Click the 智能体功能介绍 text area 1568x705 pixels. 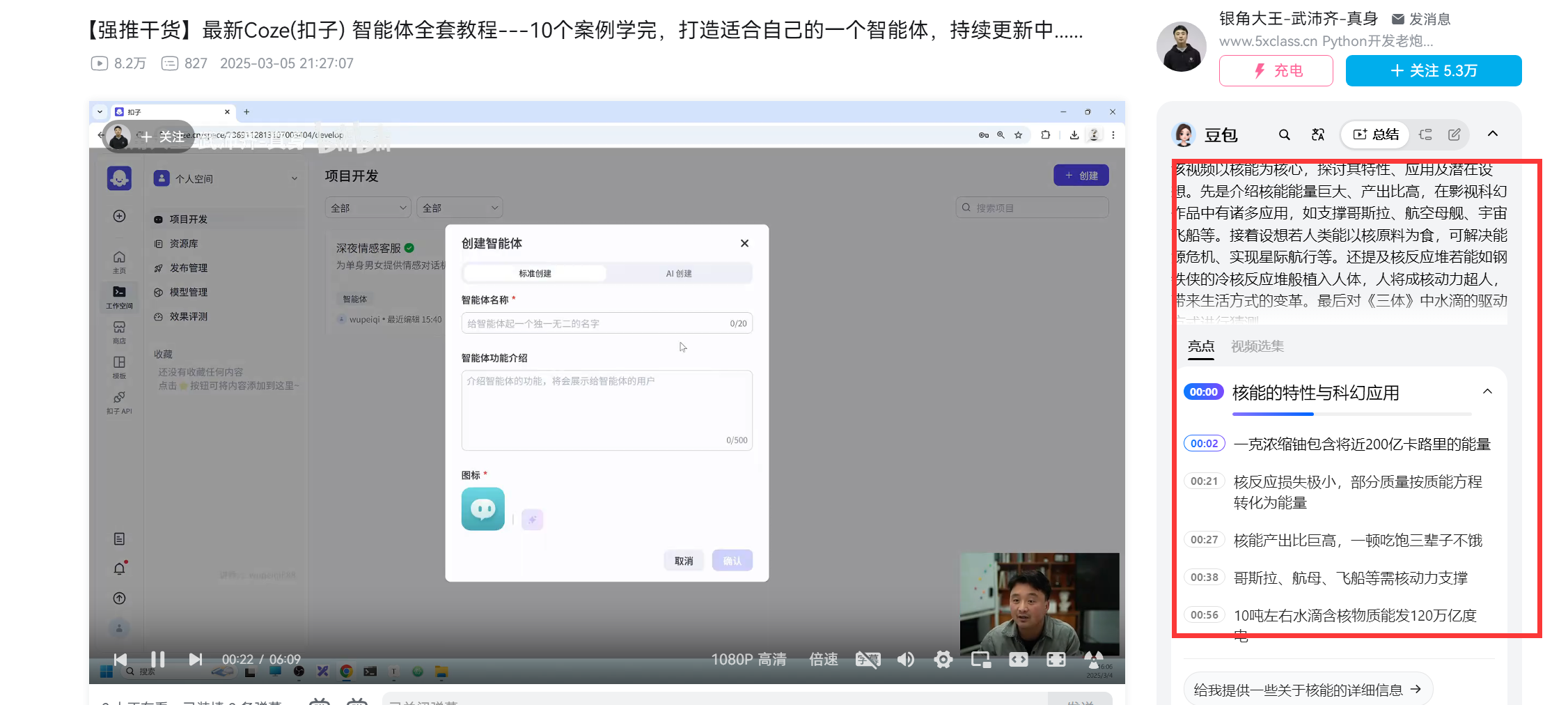606,410
